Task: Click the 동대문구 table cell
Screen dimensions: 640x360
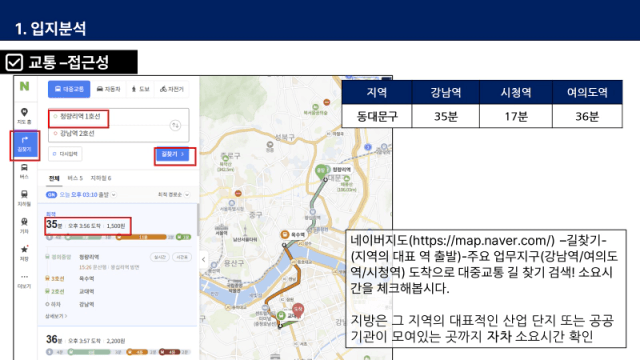Action: 377,116
